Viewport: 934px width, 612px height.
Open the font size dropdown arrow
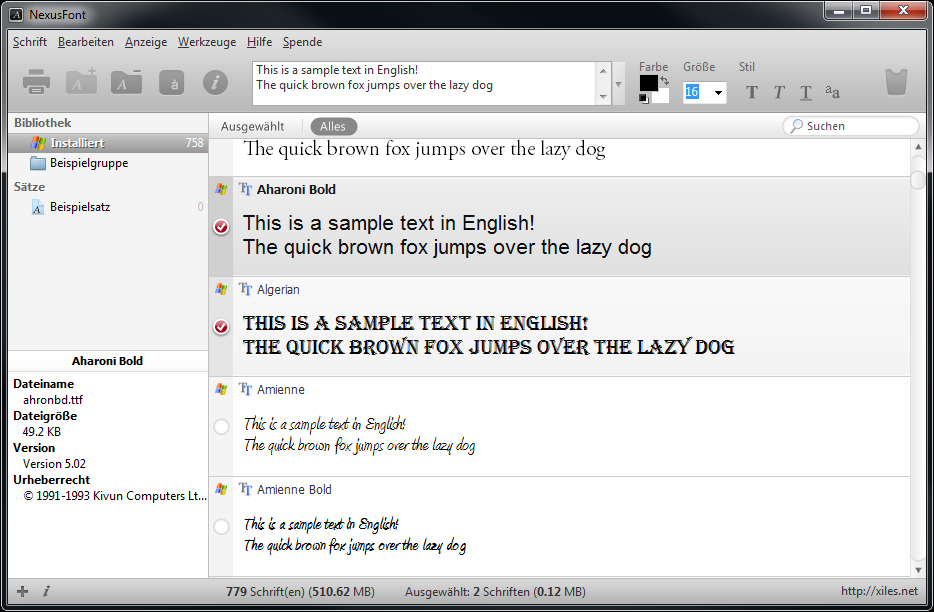[718, 92]
